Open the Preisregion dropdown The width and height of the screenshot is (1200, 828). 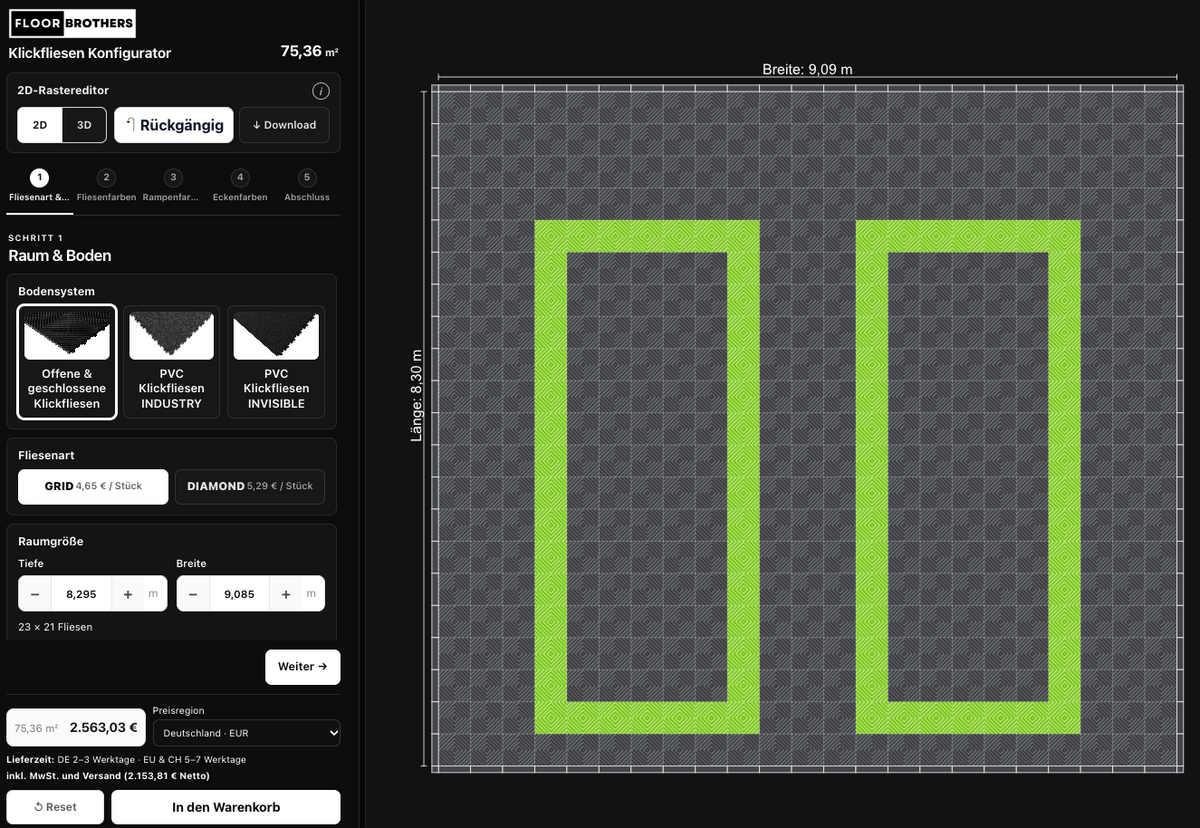point(246,733)
